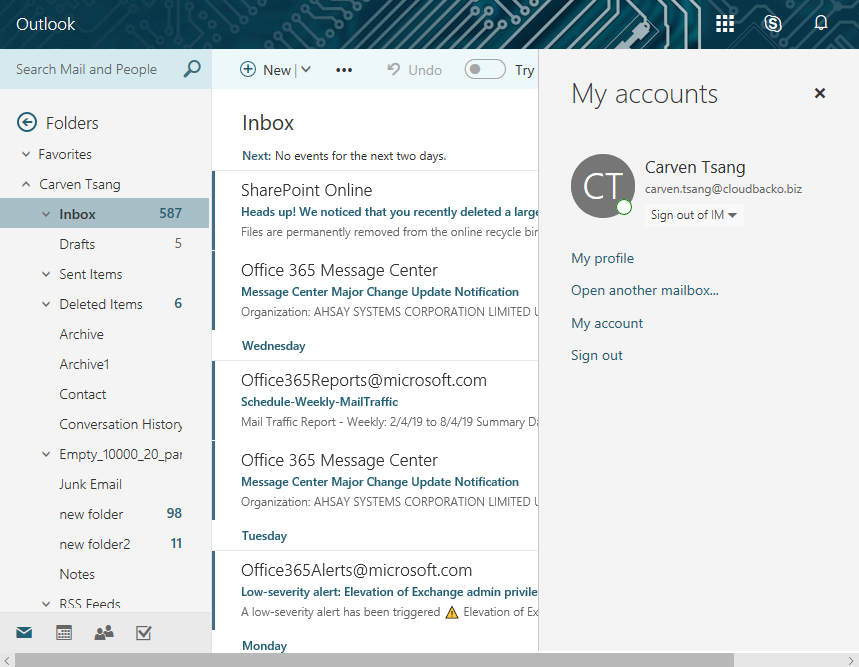Open the Sign out of IM dropdown
The image size is (859, 667).
(x=694, y=215)
